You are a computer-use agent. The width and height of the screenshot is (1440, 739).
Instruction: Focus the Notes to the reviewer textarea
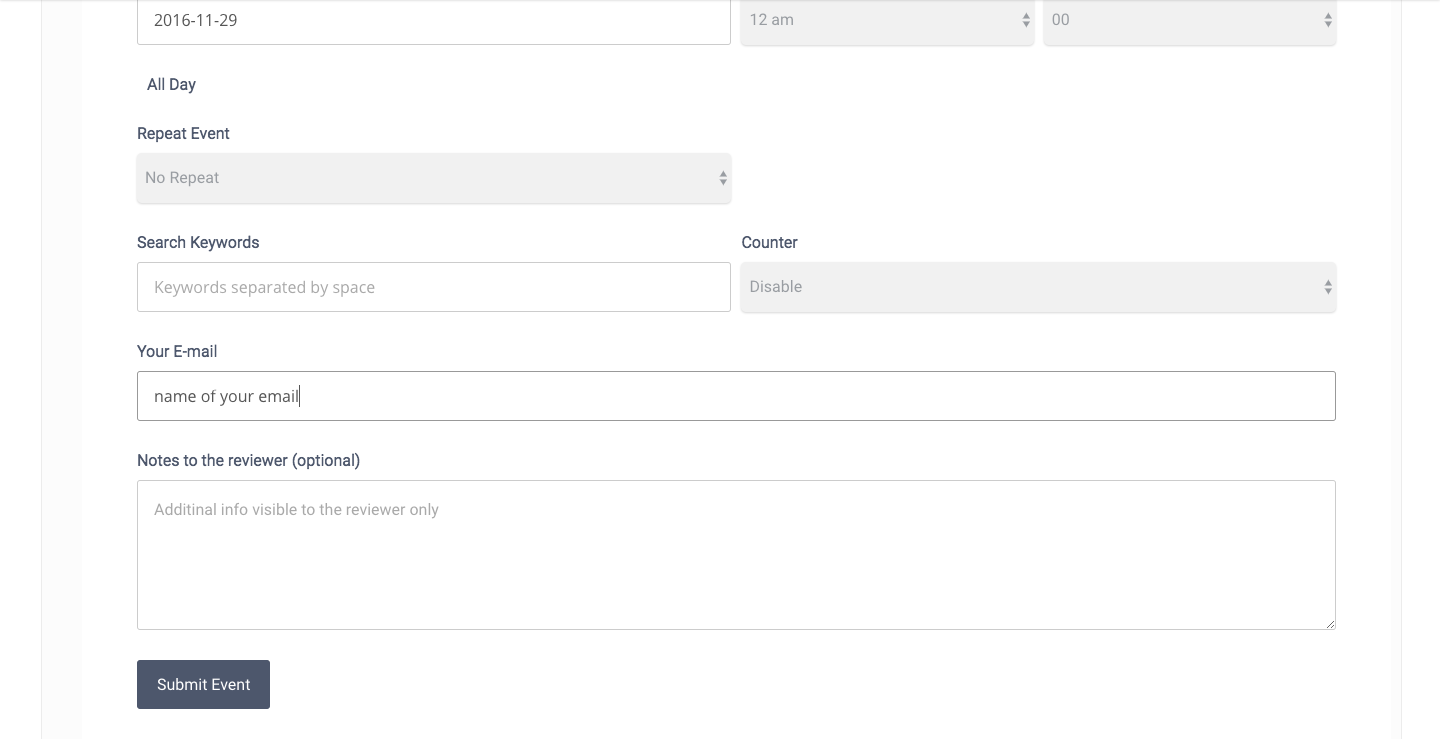pos(736,555)
